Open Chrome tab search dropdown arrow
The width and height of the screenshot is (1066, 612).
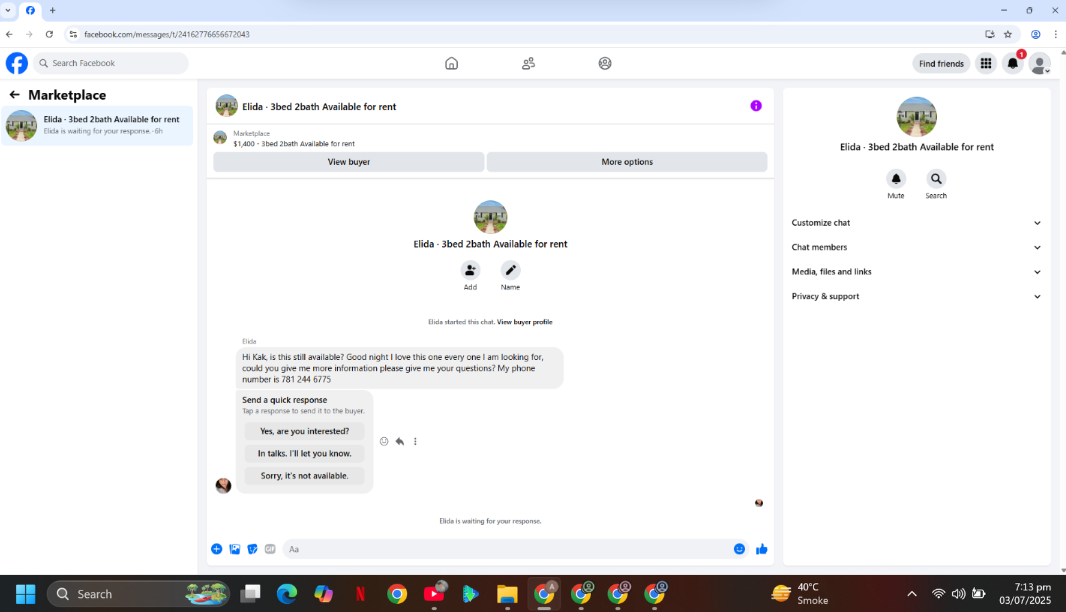[x=7, y=10]
